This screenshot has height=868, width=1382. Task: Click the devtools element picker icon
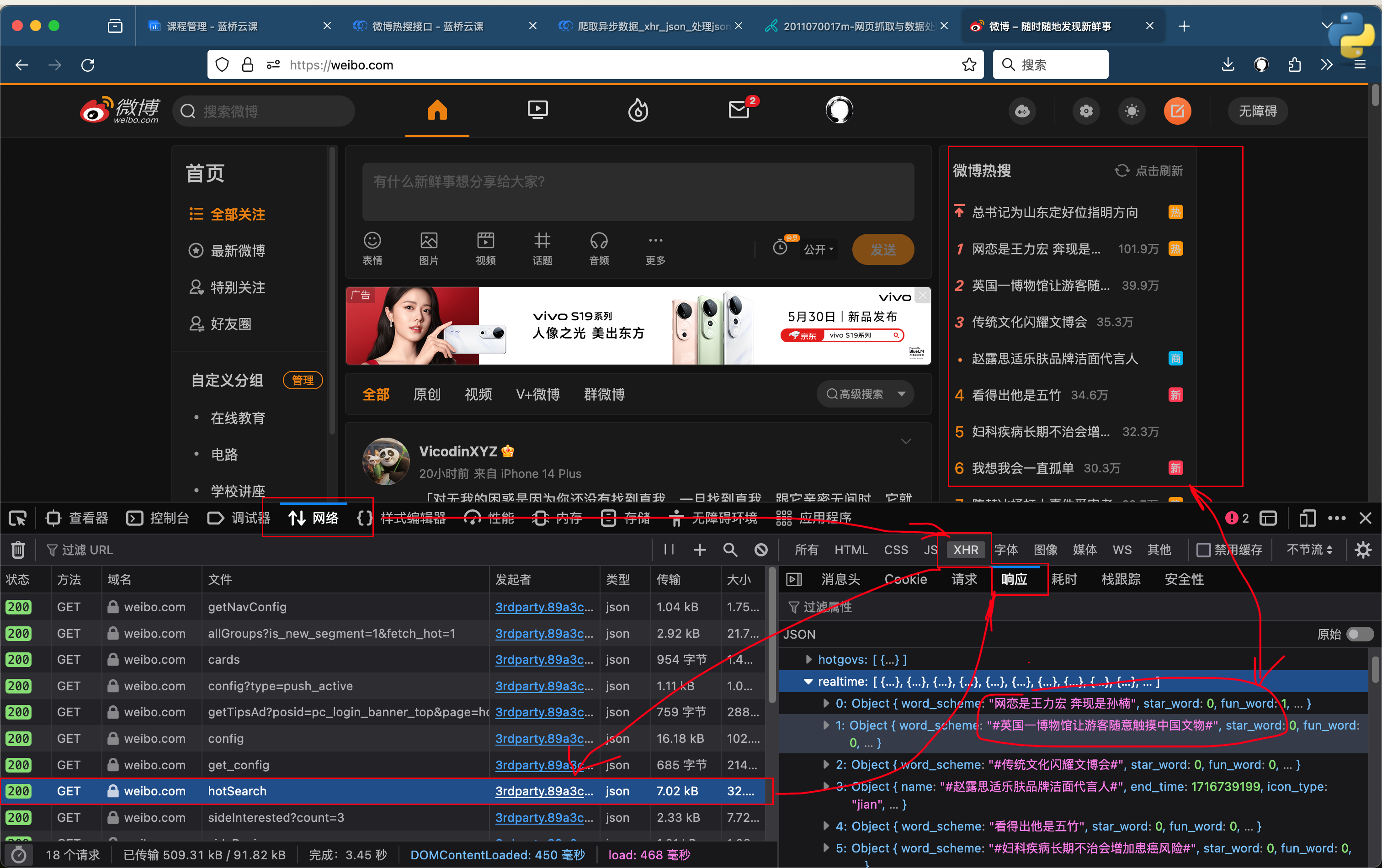[18, 518]
